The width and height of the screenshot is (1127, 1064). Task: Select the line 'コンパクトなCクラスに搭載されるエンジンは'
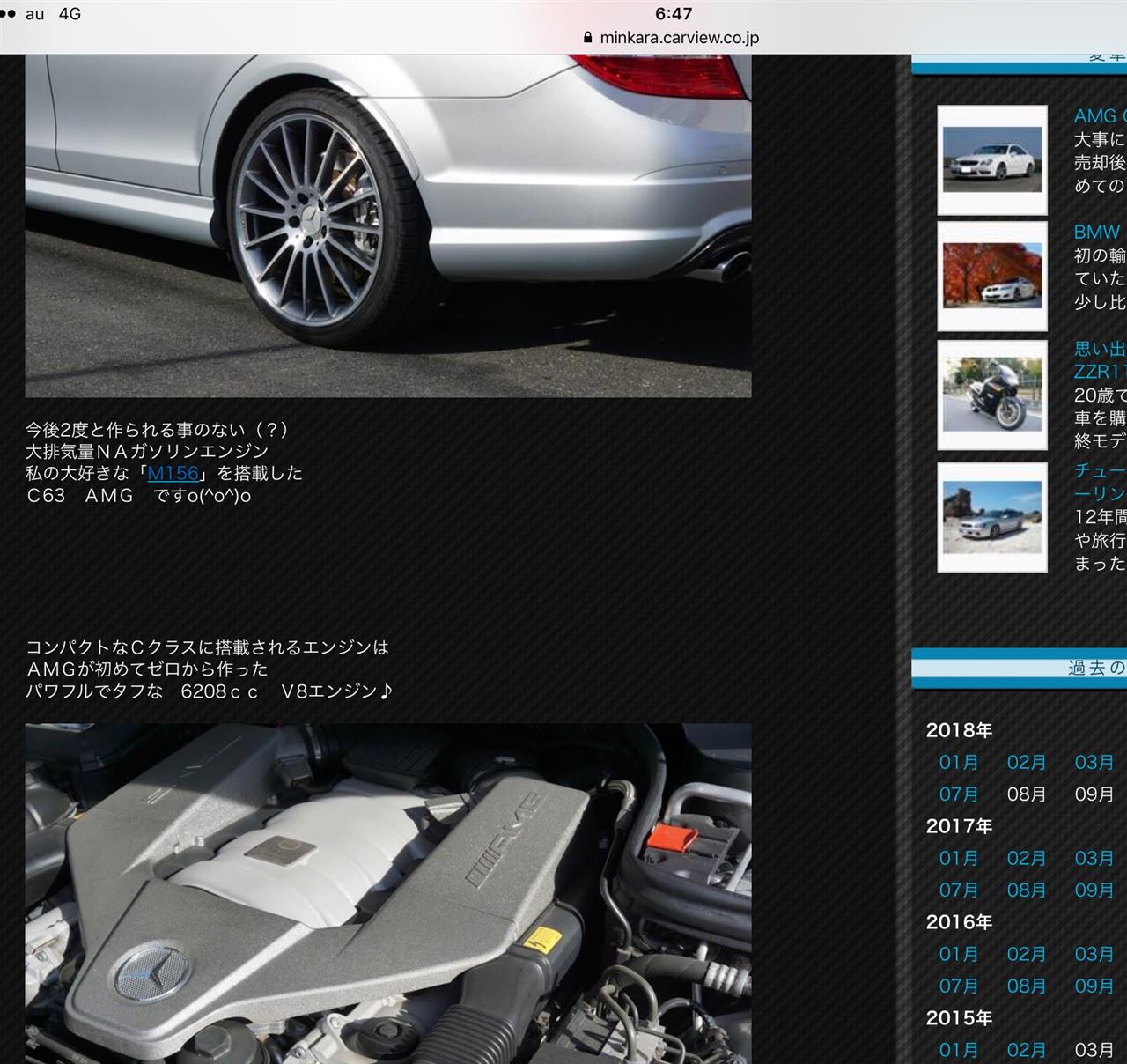[207, 647]
